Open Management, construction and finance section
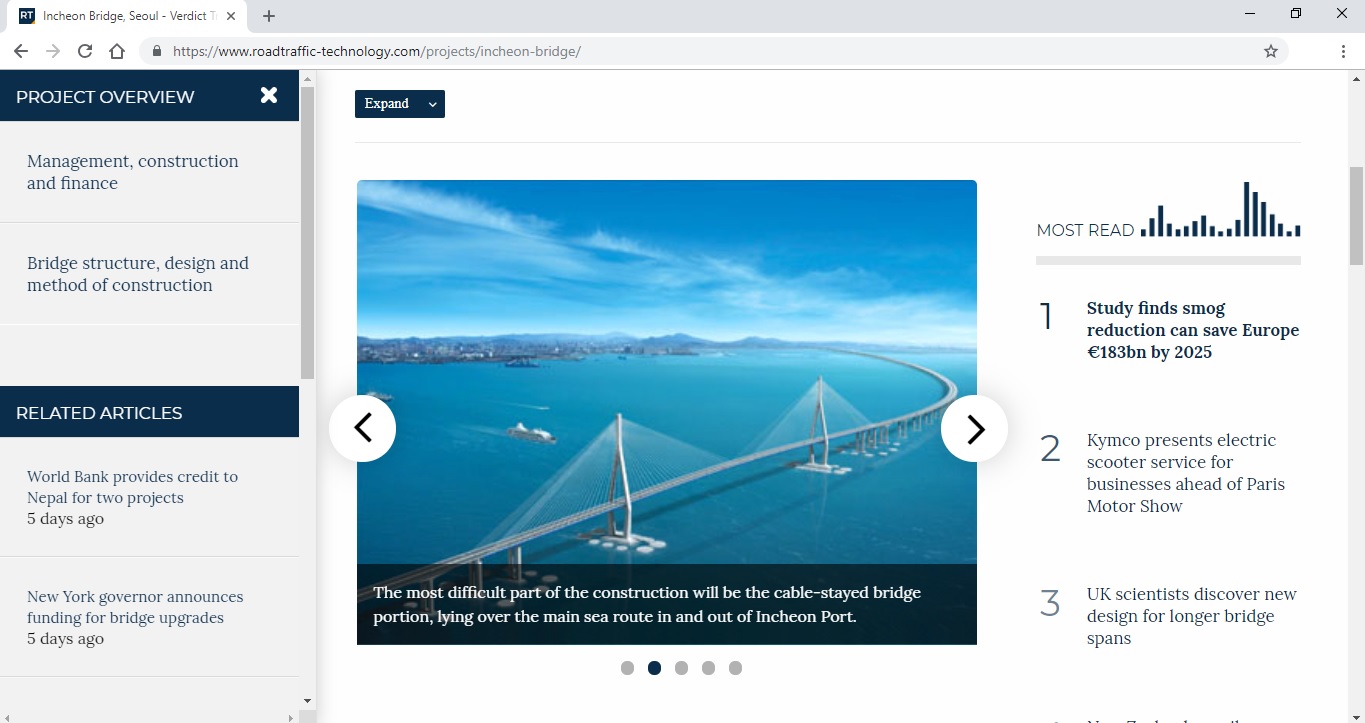Screen dimensions: 1365x723 [x=132, y=172]
